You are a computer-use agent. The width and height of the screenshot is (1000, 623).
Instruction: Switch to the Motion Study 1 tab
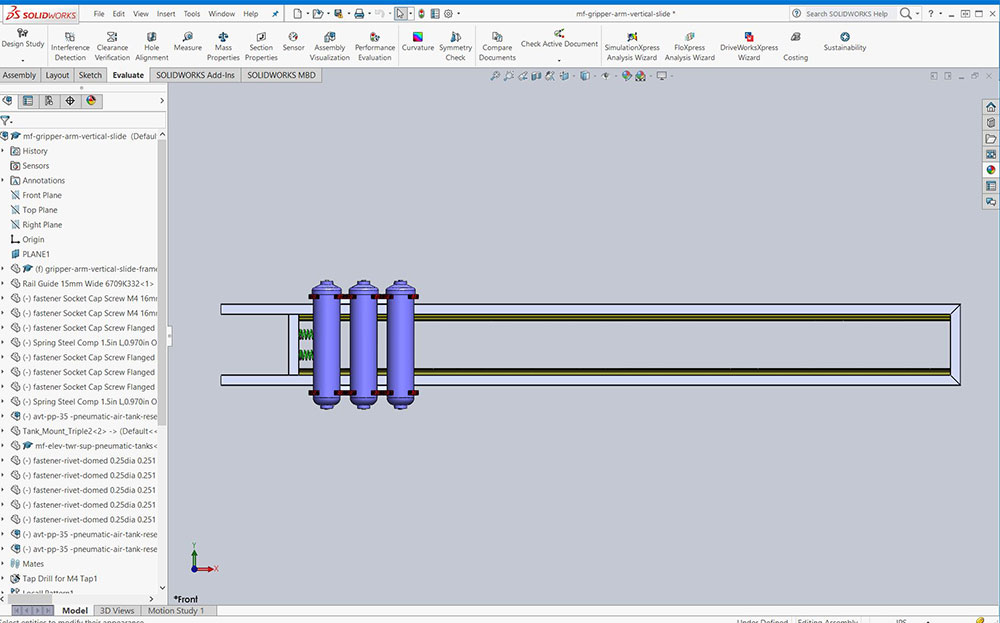(x=176, y=610)
